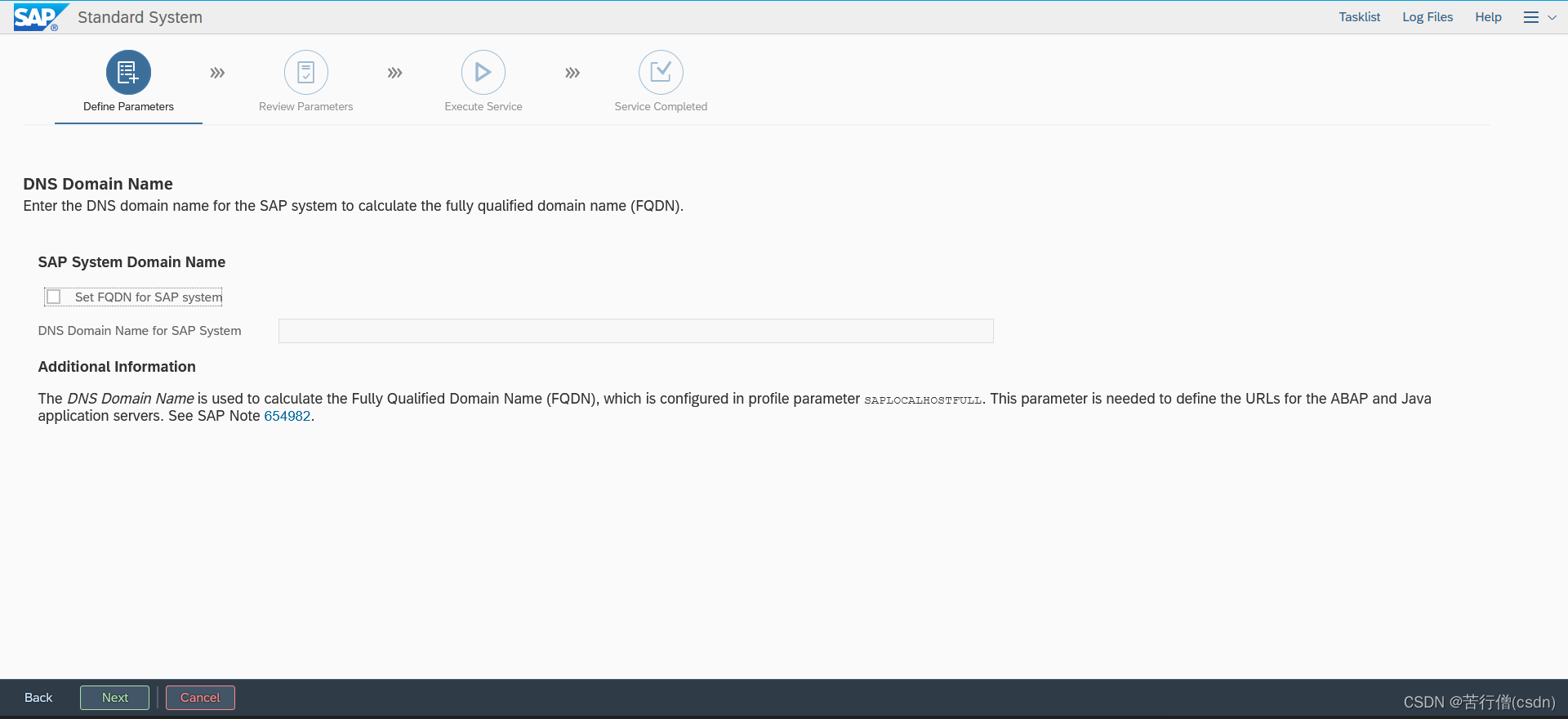Click the SAP logo in the header
This screenshot has width=1568, height=719.
pyautogui.click(x=40, y=17)
